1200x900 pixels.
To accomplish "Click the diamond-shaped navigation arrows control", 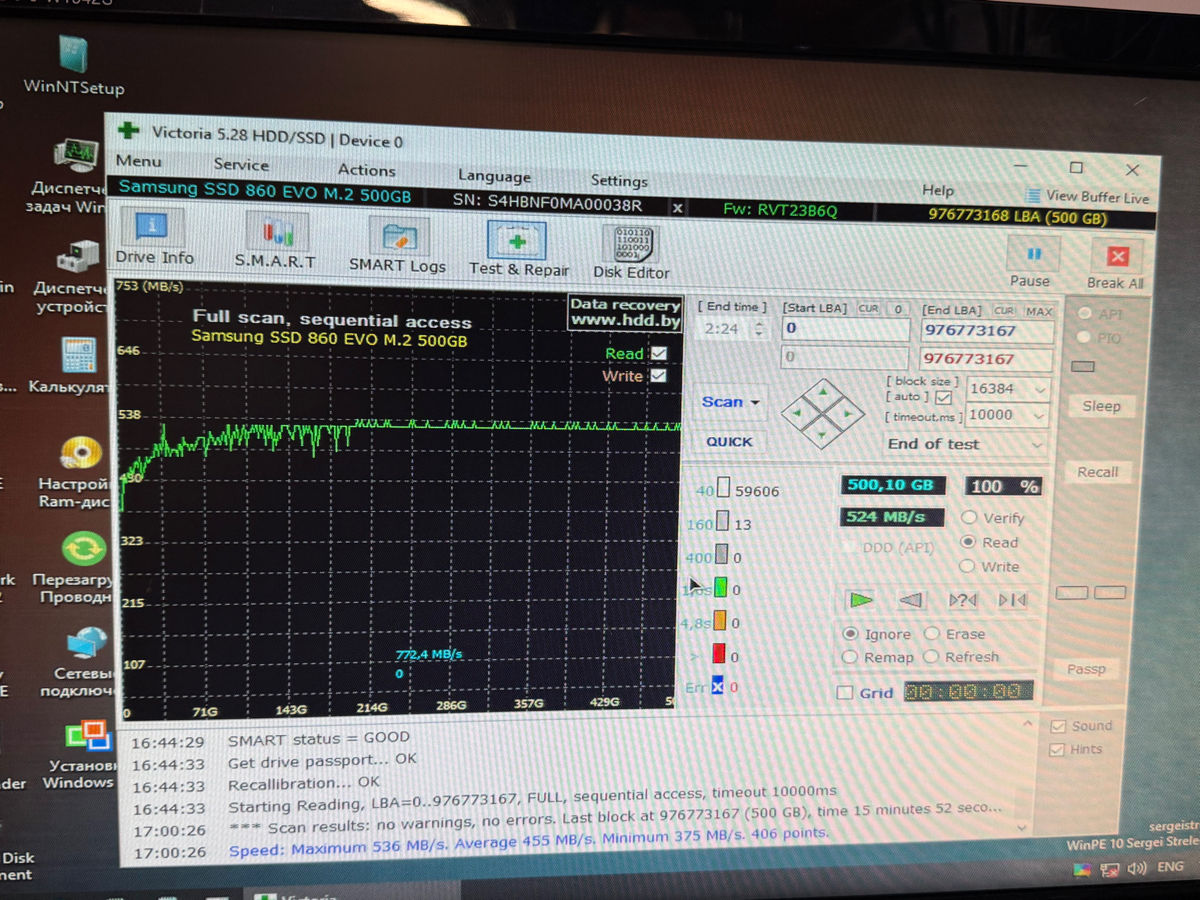I will tap(822, 411).
